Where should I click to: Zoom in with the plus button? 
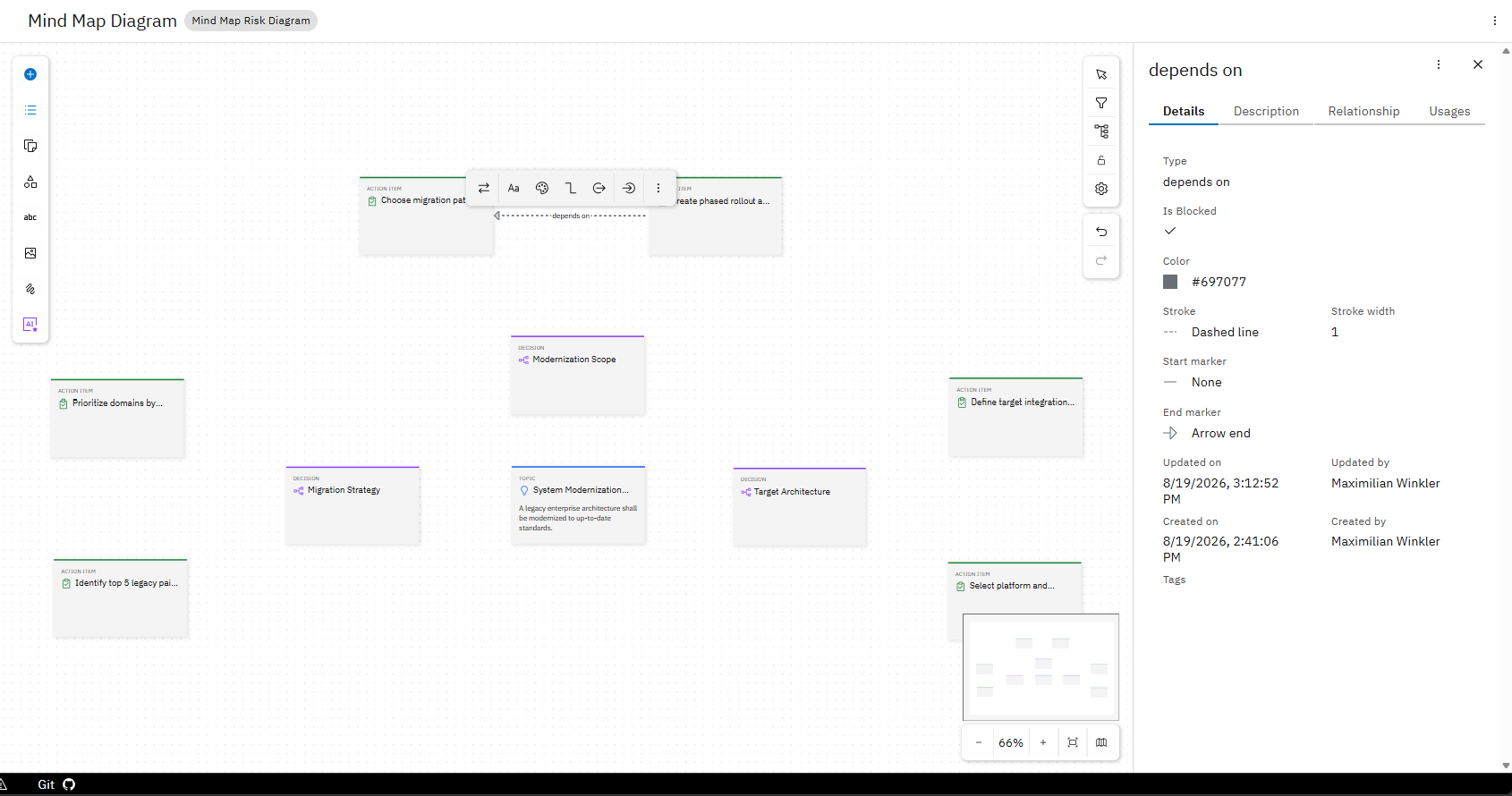coord(1043,742)
